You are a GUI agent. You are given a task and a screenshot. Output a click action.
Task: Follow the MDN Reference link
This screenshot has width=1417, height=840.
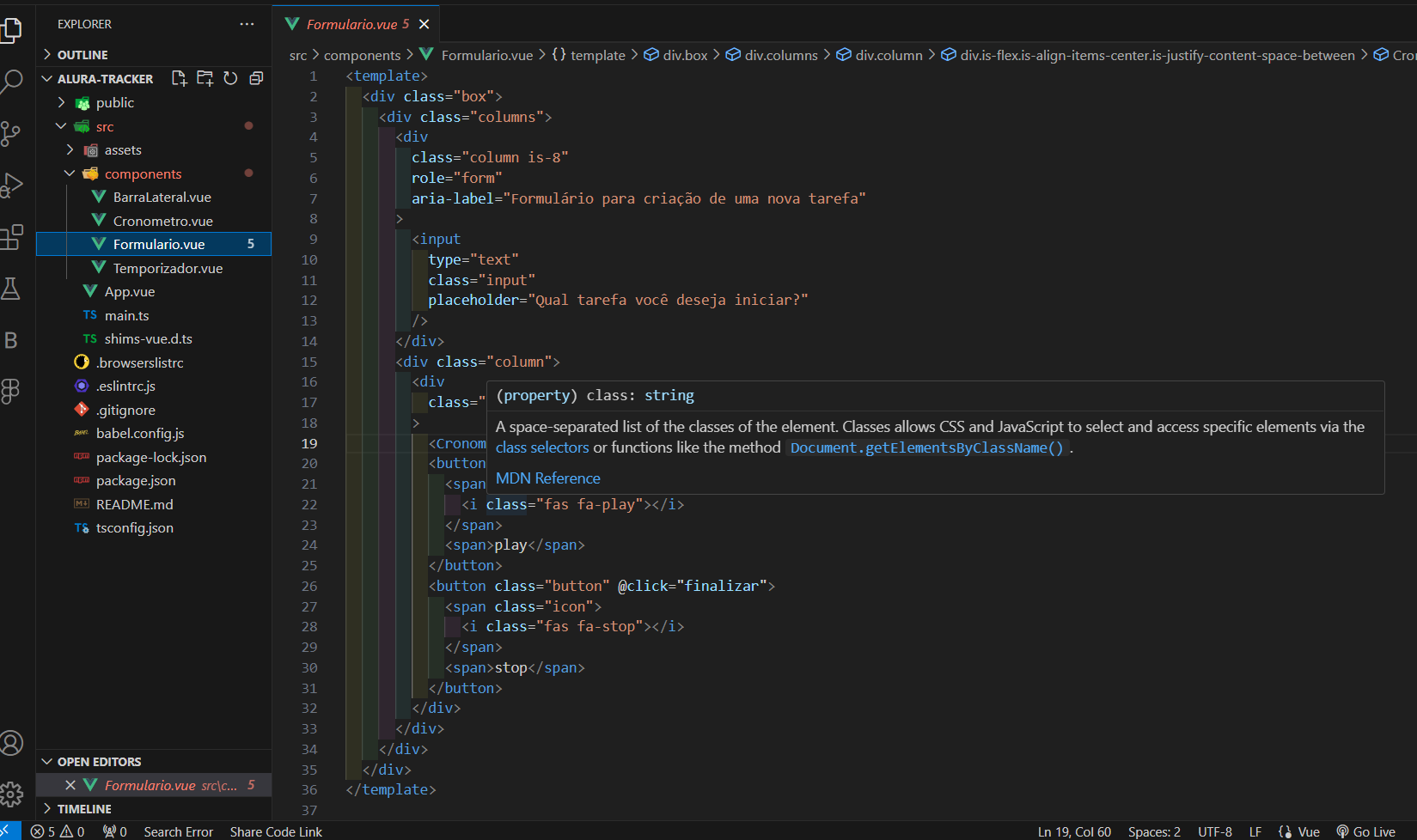(x=547, y=478)
